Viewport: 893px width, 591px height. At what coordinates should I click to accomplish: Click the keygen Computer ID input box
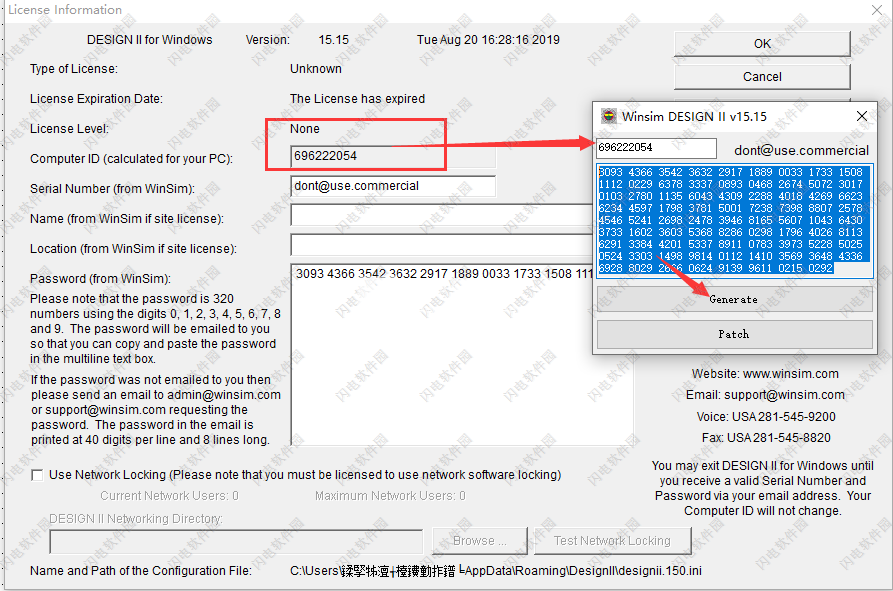coord(656,148)
